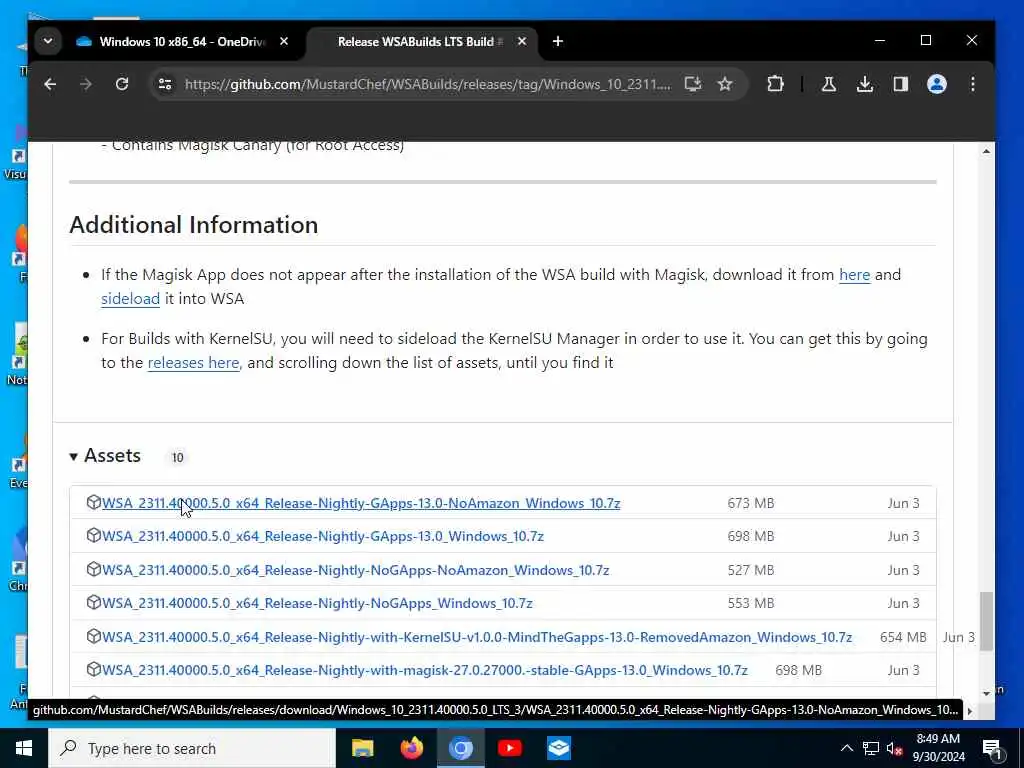Open the Chrome profile avatar

coord(937,84)
